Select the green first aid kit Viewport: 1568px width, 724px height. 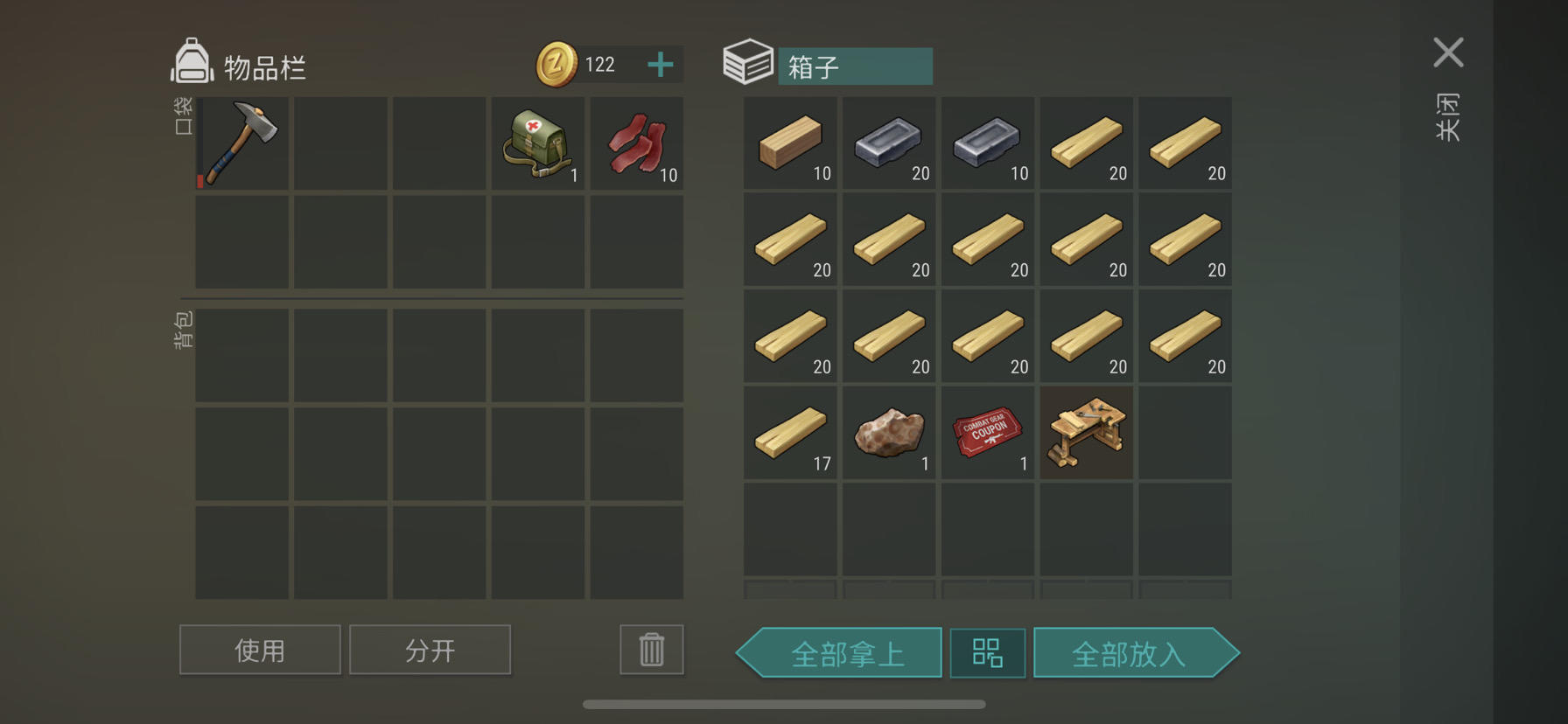pos(537,143)
